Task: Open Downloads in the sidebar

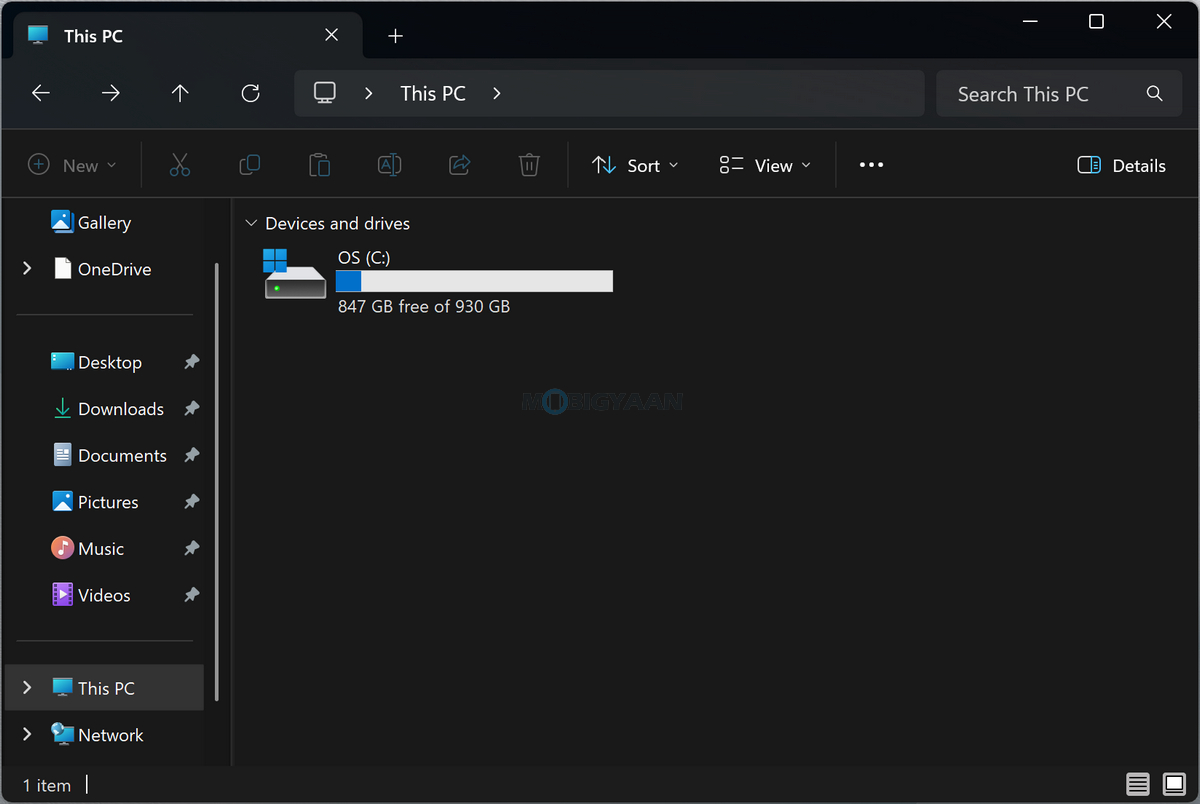Action: click(110, 408)
